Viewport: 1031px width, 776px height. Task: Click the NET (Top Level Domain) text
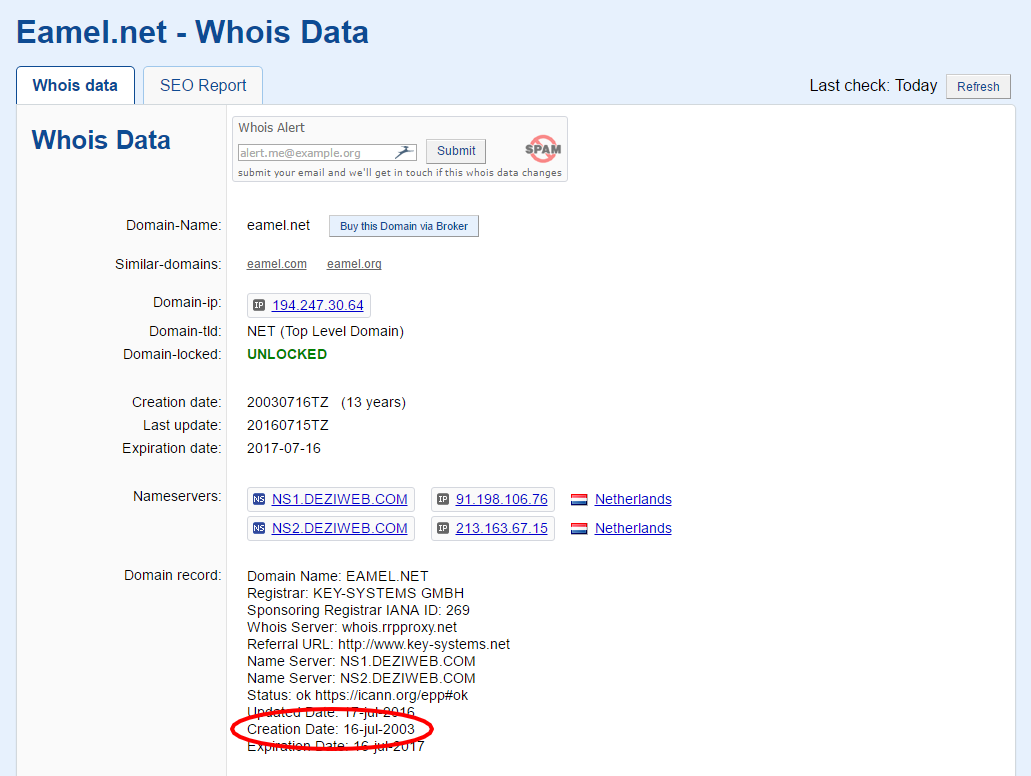pos(325,331)
